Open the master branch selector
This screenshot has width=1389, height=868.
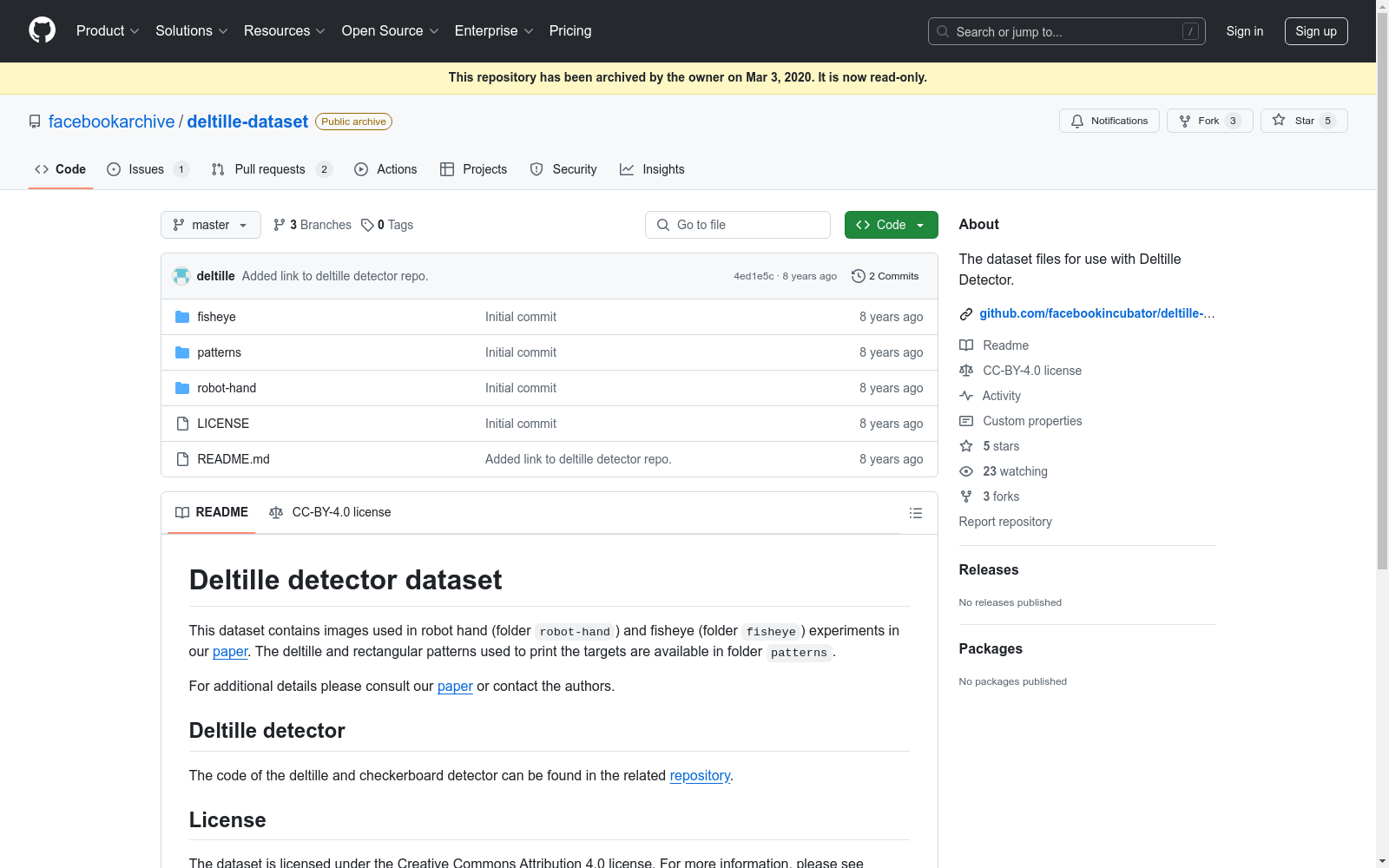pos(211,225)
